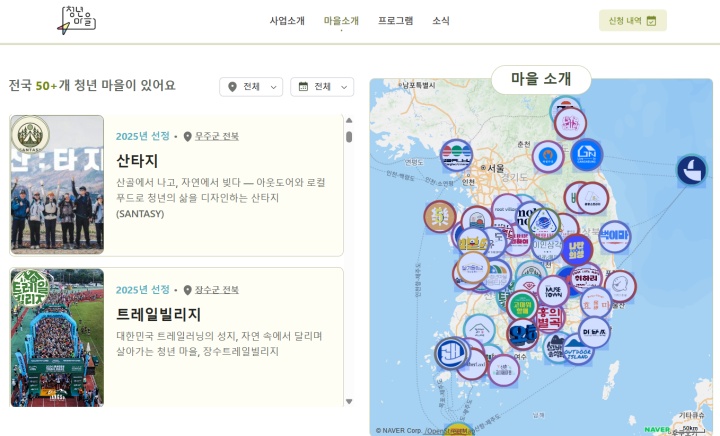The width and height of the screenshot is (720, 436).
Task: Open the 청년마을 home logo
Action: pos(77,20)
